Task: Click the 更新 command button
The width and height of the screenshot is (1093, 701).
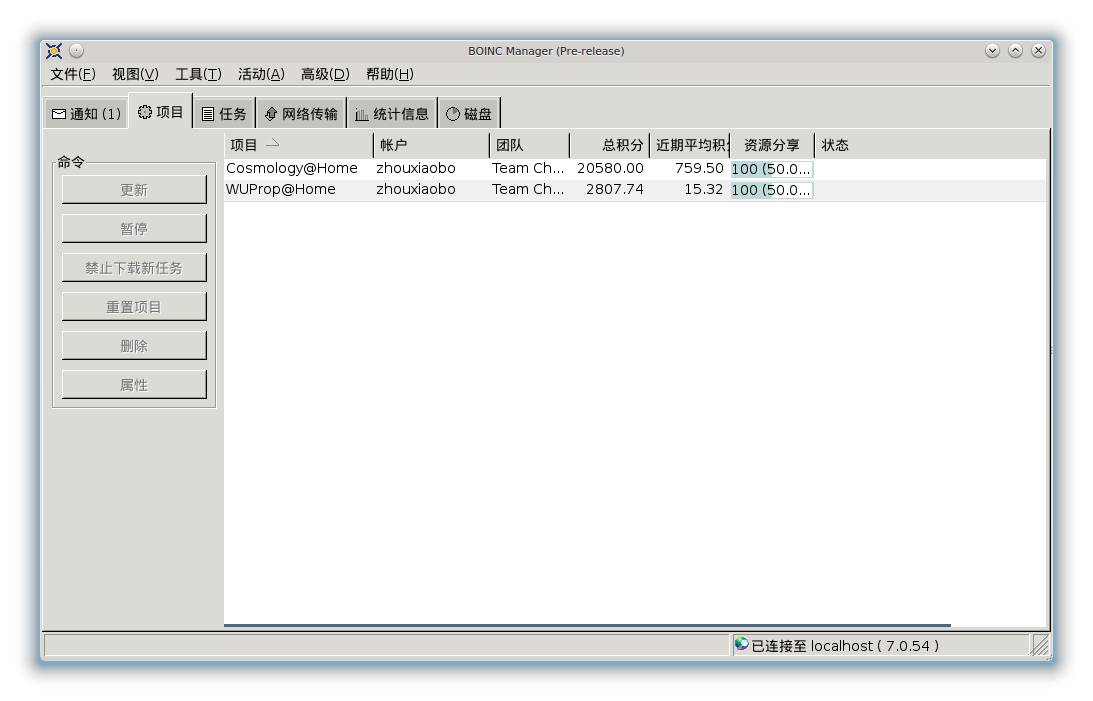Action: [134, 190]
